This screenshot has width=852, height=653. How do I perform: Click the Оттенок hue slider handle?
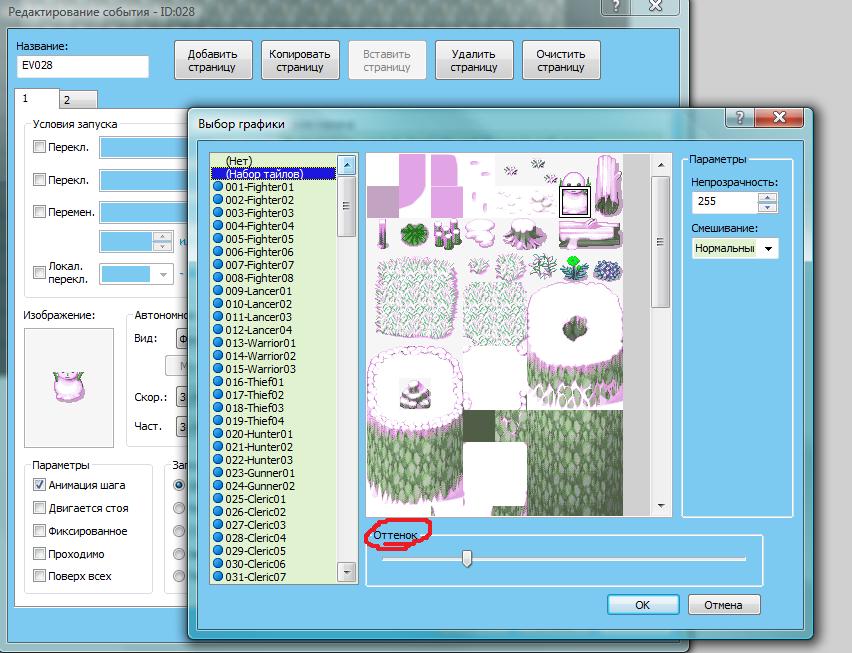coord(467,559)
